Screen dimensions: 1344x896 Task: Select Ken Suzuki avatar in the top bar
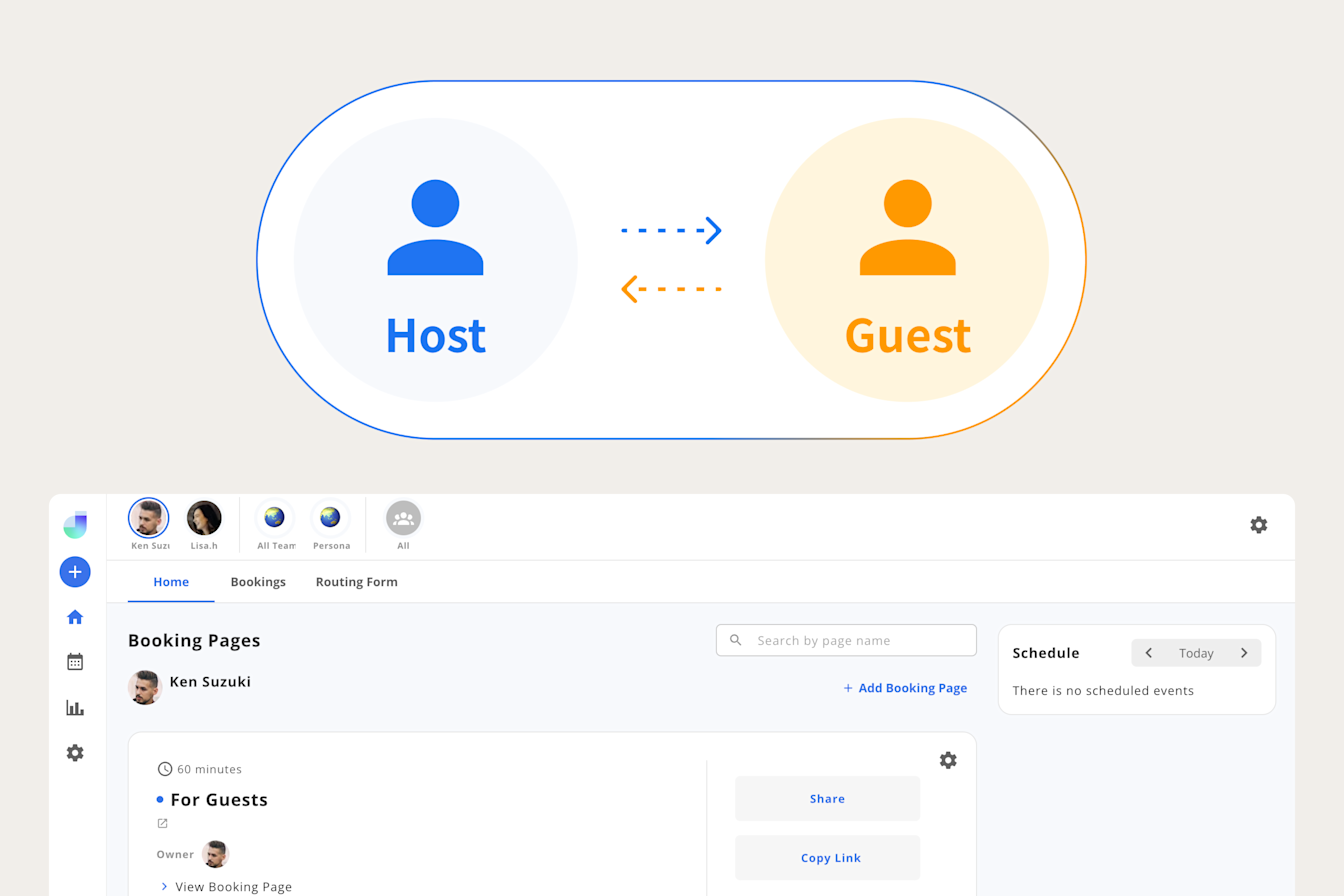tap(149, 518)
